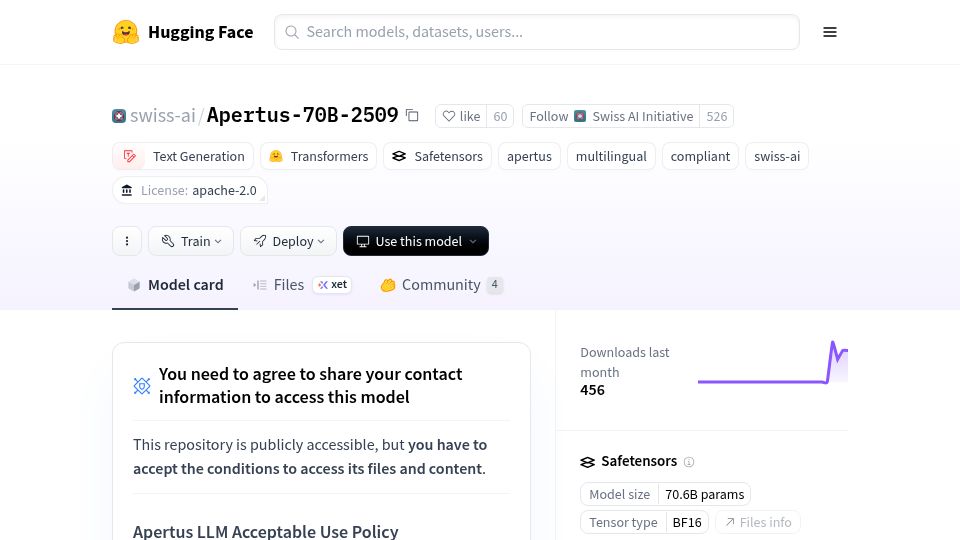Expand the Deploy dropdown
Viewport: 960px width, 540px height.
pyautogui.click(x=288, y=241)
